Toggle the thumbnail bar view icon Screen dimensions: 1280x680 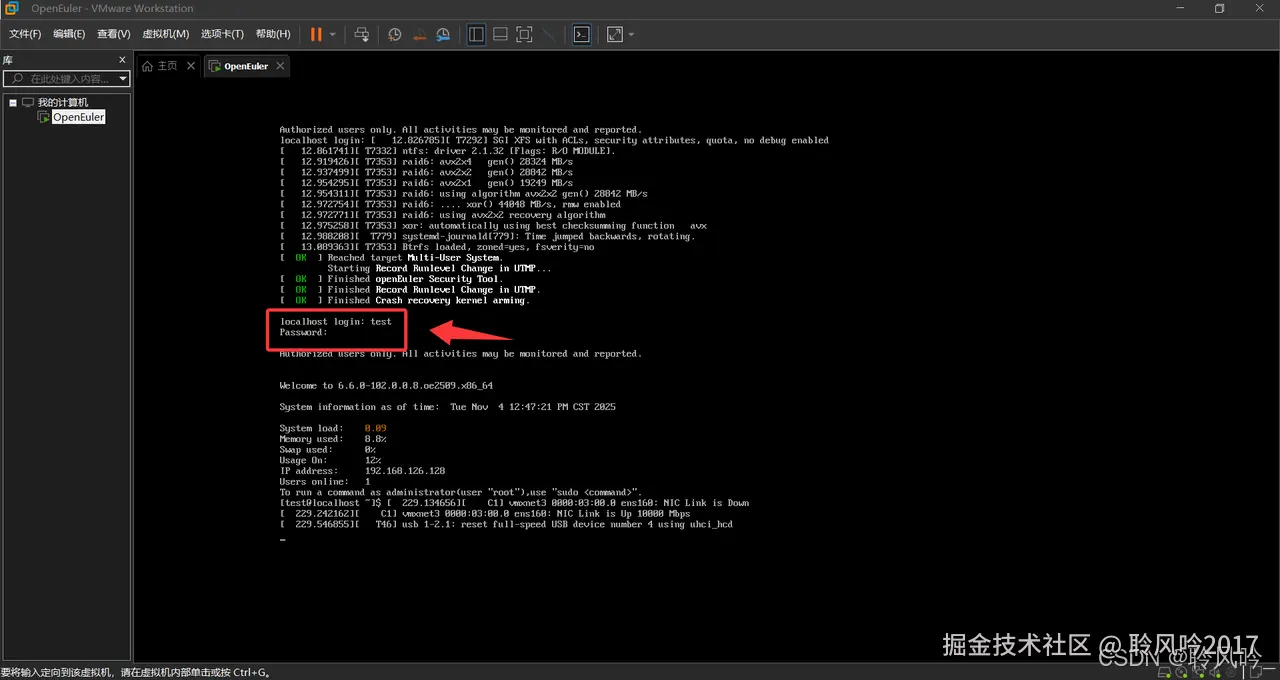(x=500, y=34)
